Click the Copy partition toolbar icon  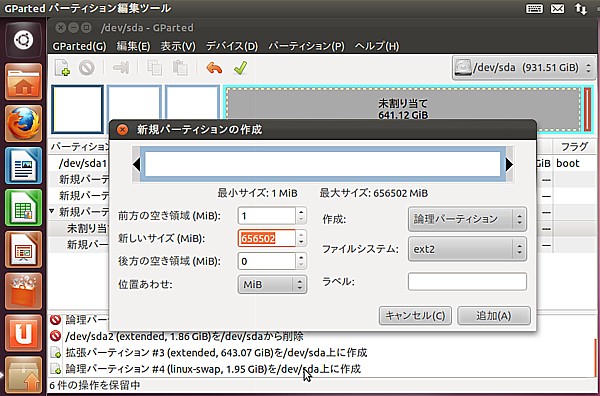click(x=155, y=68)
